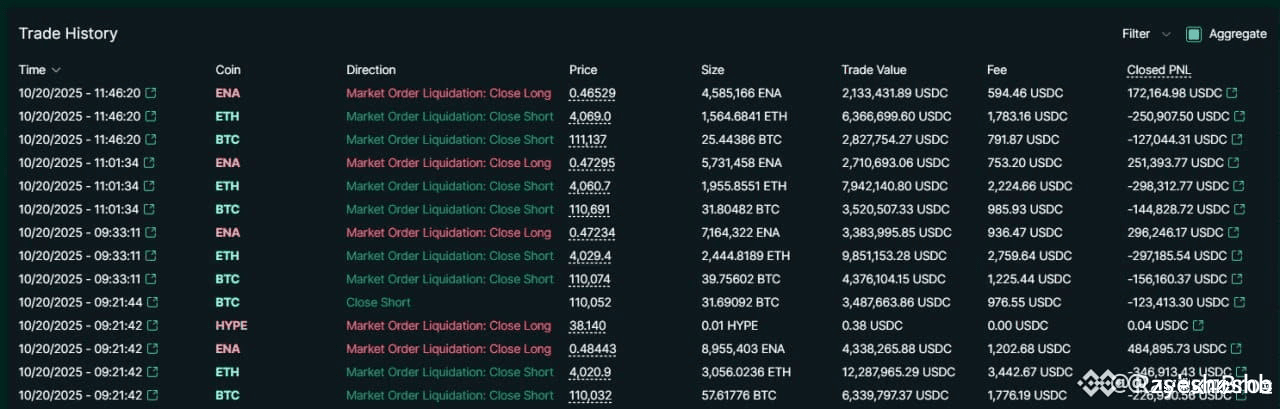Image resolution: width=1280 pixels, height=409 pixels.
Task: Open the Filter dropdown
Action: pyautogui.click(x=1146, y=34)
